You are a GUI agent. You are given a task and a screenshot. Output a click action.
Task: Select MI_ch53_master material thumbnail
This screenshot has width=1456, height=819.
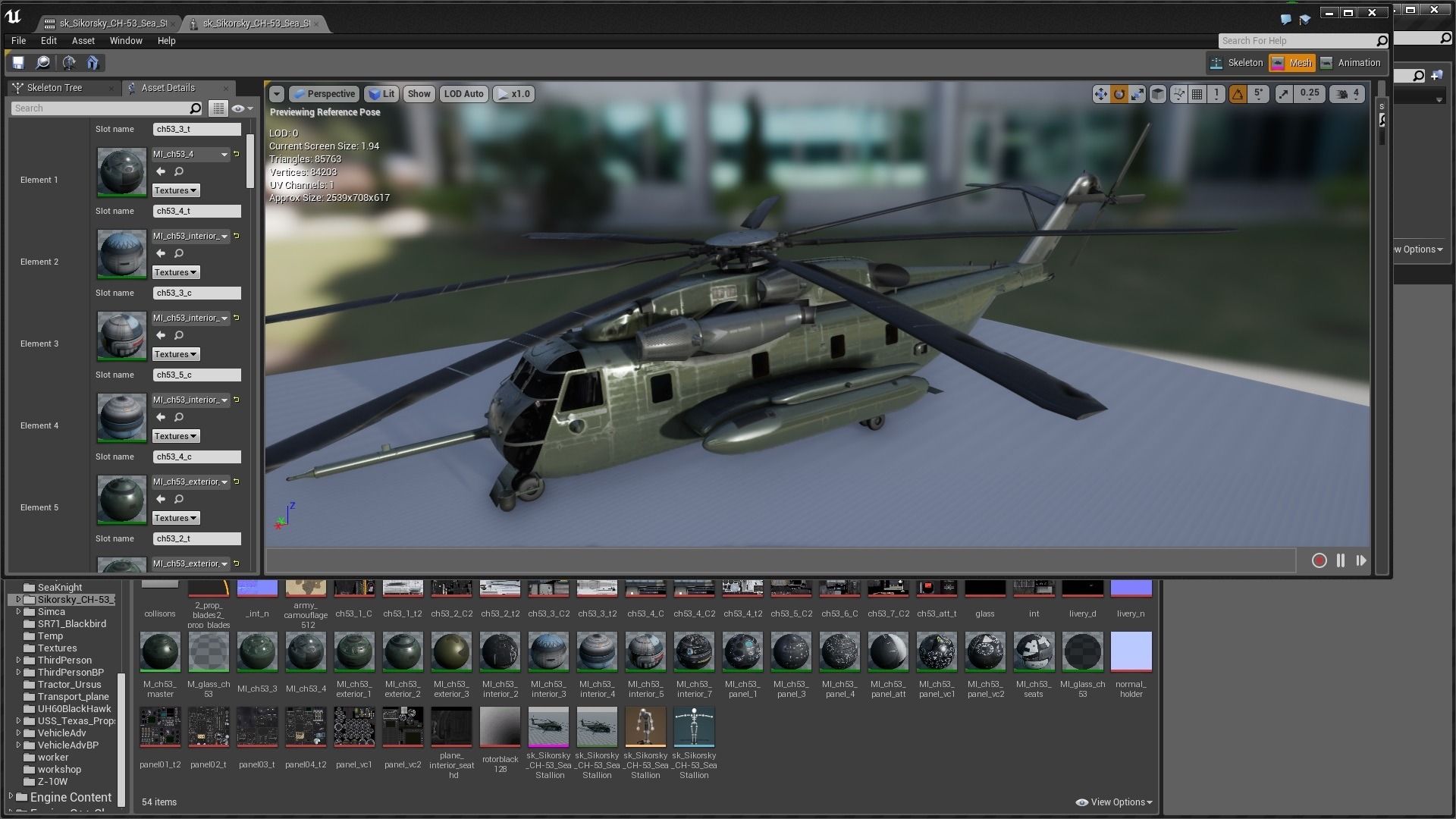(160, 652)
